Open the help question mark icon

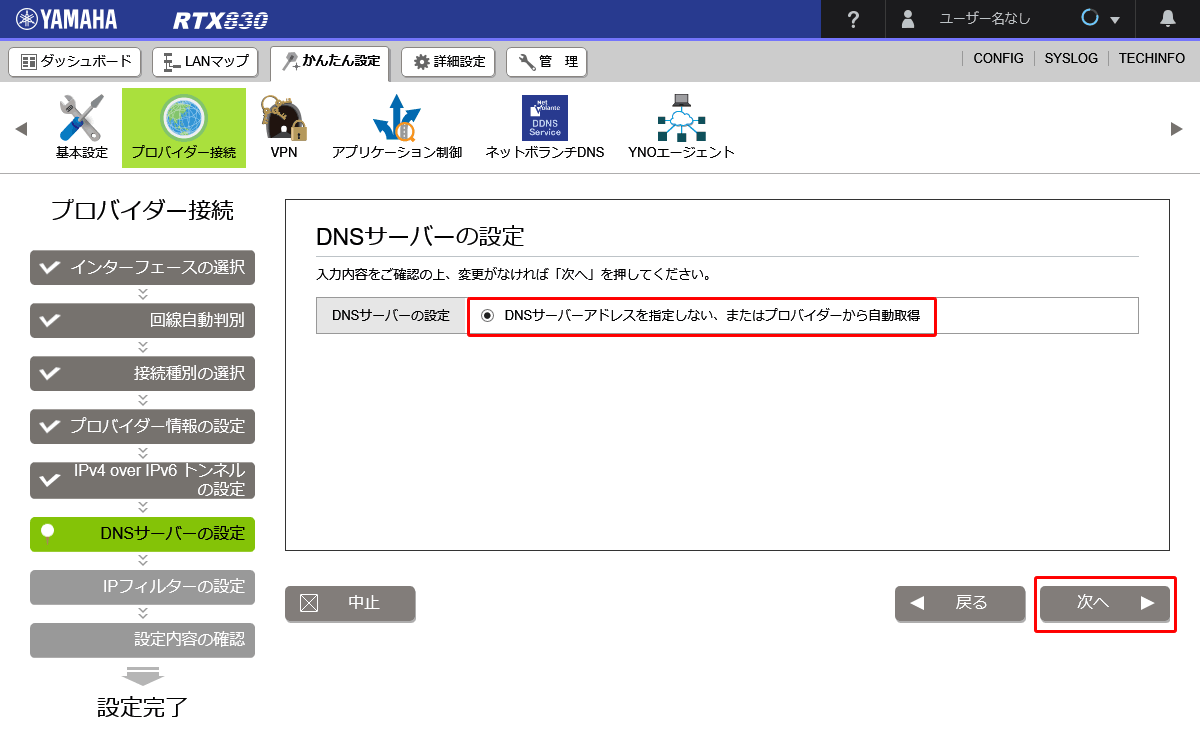[853, 19]
